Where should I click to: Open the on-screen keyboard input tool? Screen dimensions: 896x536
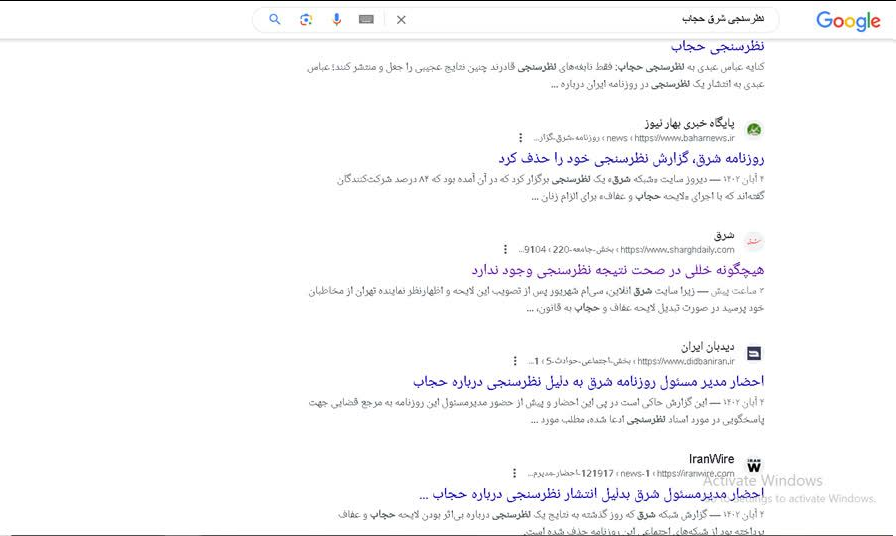click(367, 19)
